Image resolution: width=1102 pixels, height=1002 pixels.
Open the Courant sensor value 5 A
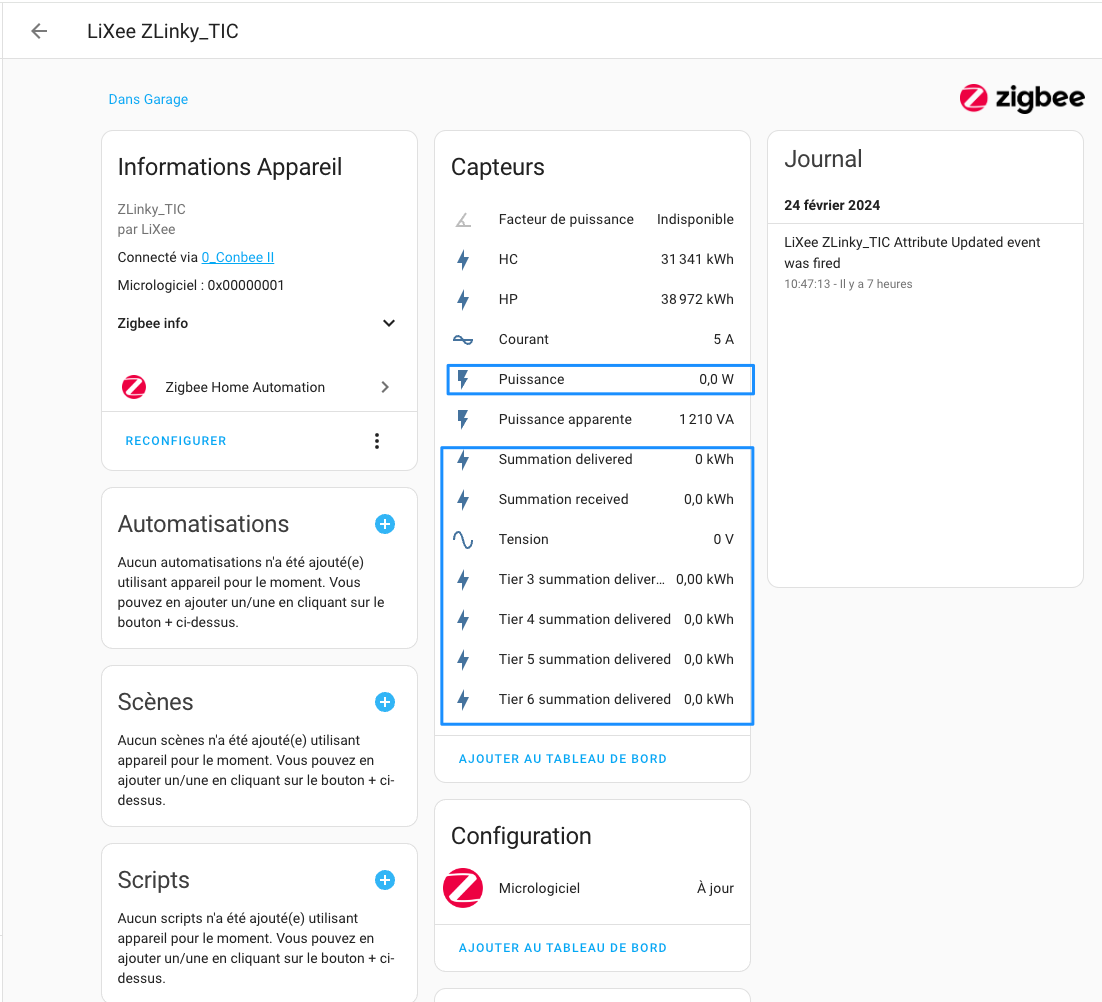click(x=723, y=339)
